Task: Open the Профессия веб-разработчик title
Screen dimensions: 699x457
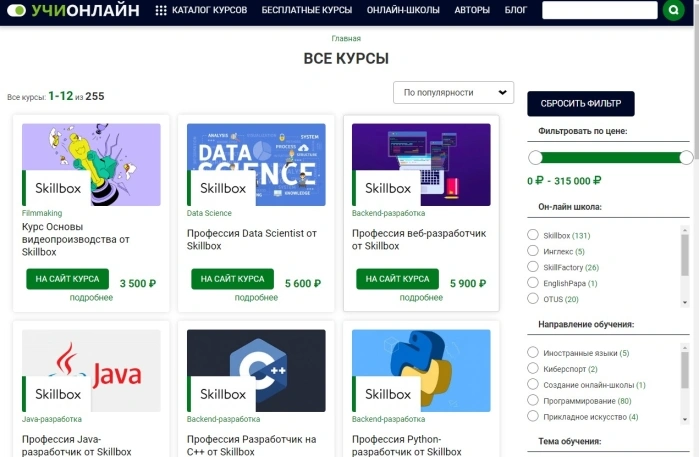Action: coord(419,239)
